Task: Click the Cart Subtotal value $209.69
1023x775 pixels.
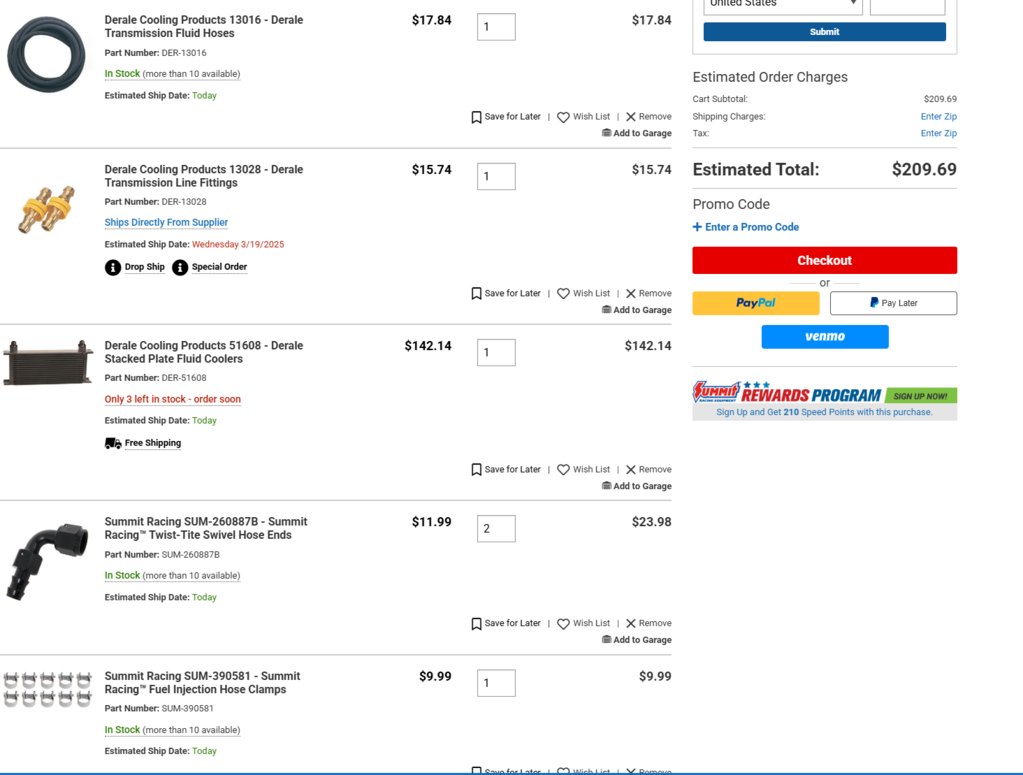Action: point(940,99)
